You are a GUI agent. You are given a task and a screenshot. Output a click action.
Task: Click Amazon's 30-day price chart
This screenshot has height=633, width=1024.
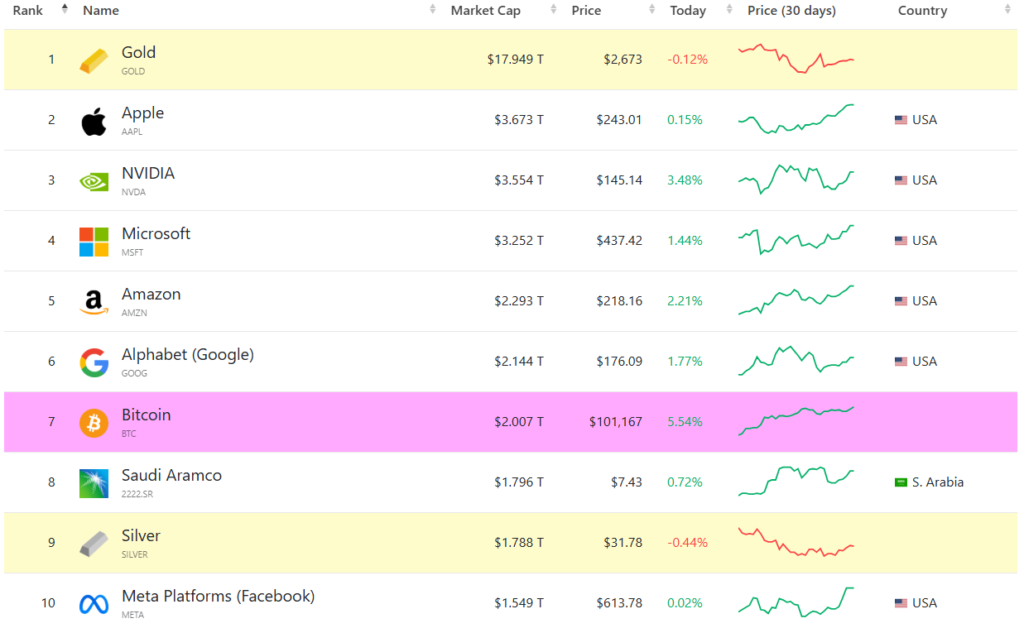click(x=796, y=300)
